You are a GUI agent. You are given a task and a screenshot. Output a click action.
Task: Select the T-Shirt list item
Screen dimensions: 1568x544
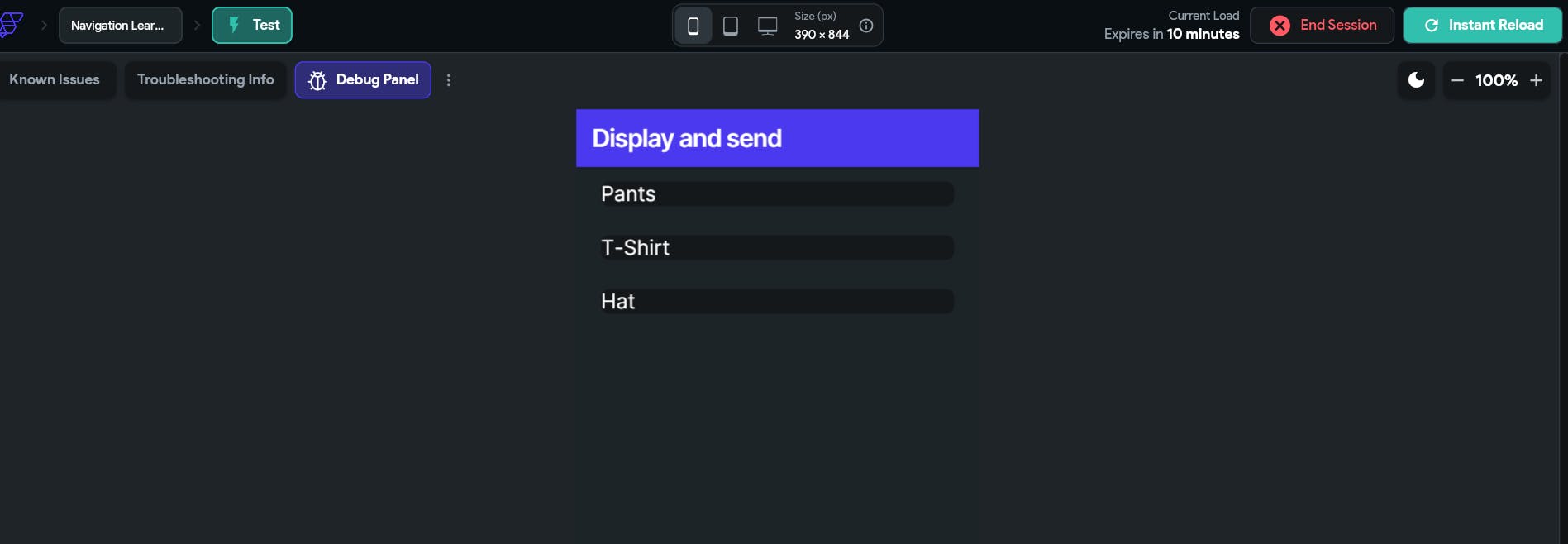777,248
